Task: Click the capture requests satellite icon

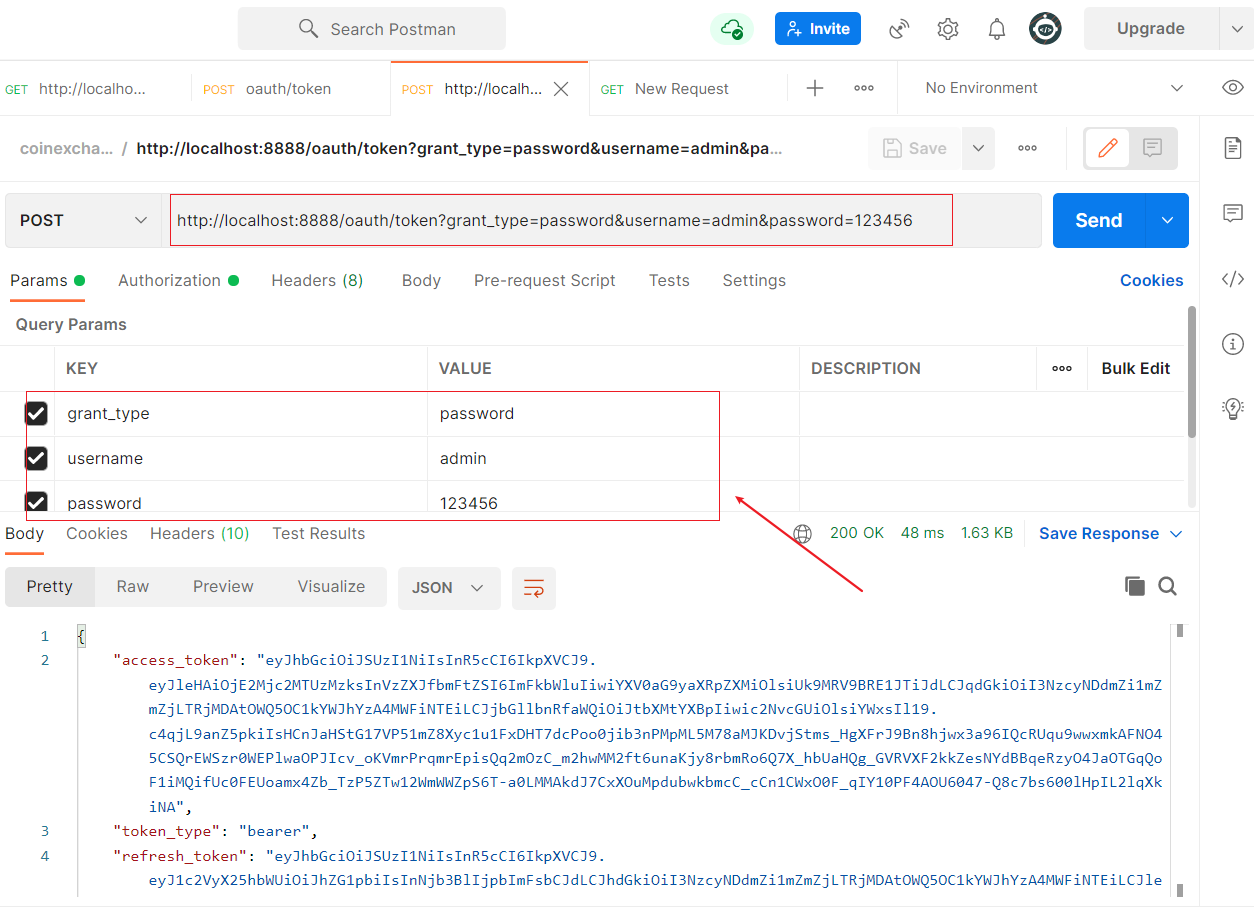Action: pyautogui.click(x=899, y=29)
